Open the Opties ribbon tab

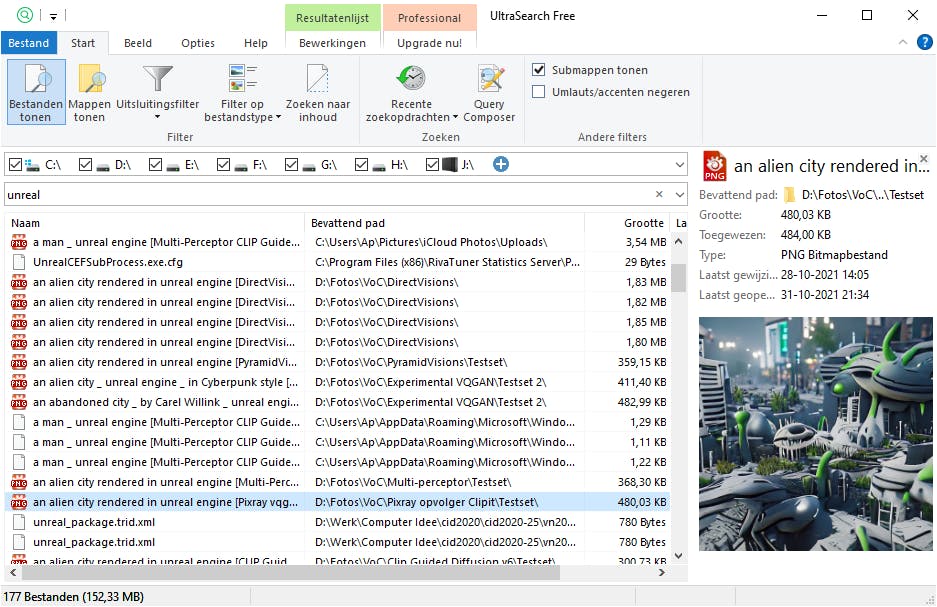click(x=197, y=43)
